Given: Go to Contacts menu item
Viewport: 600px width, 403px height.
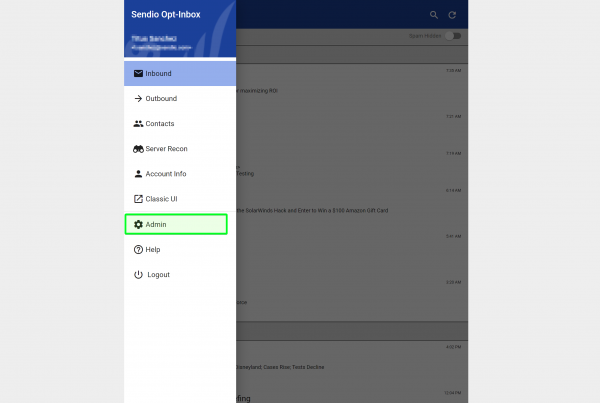Looking at the screenshot, I should pyautogui.click(x=180, y=124).
